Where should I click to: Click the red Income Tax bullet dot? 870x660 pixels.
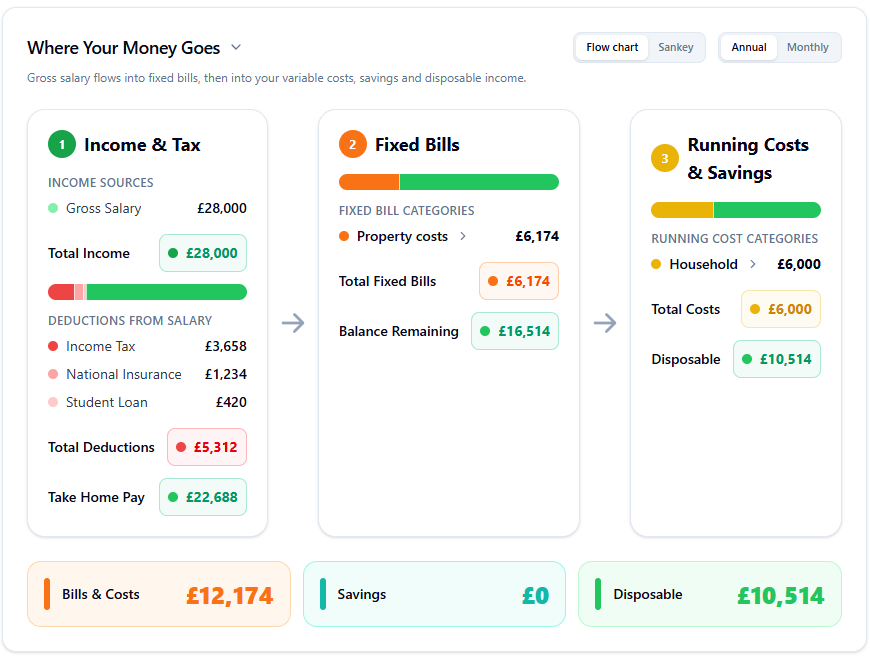53,346
